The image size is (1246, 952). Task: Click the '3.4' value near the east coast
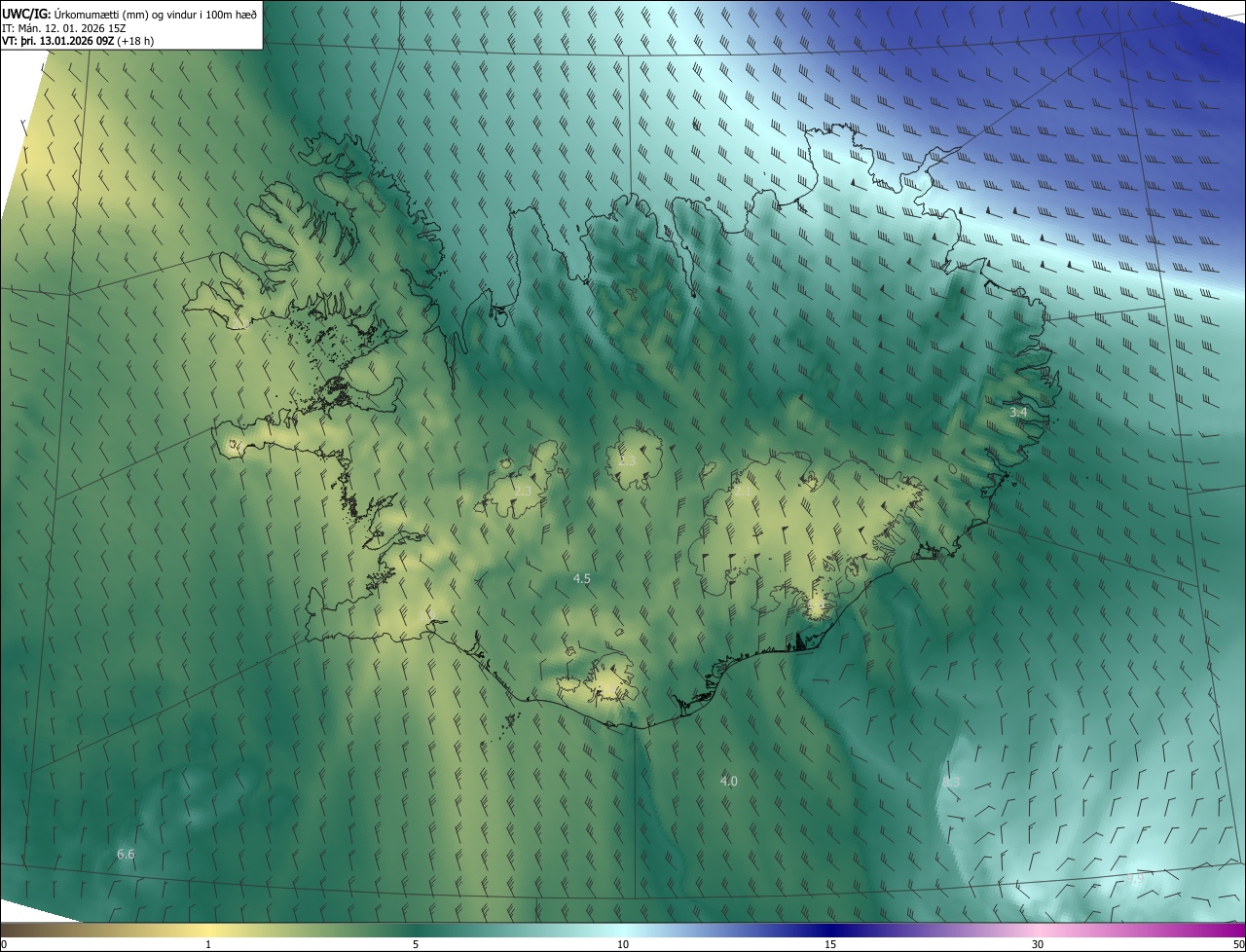pos(1018,413)
